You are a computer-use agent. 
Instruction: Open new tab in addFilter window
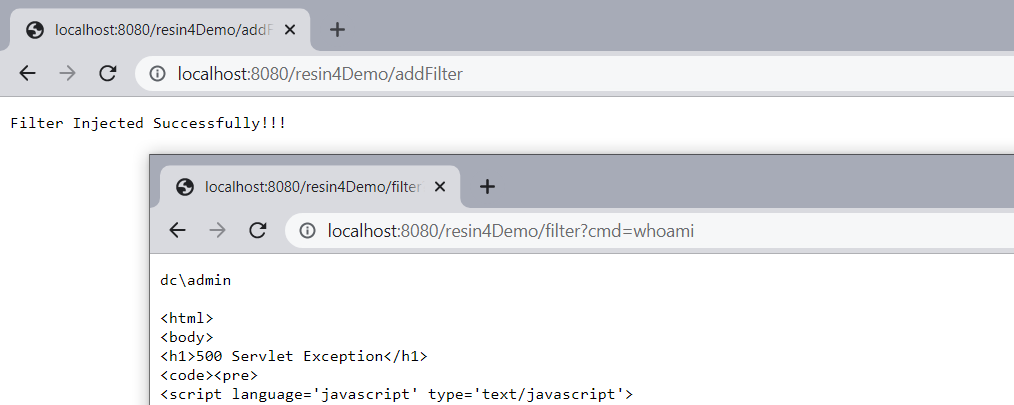coord(337,30)
